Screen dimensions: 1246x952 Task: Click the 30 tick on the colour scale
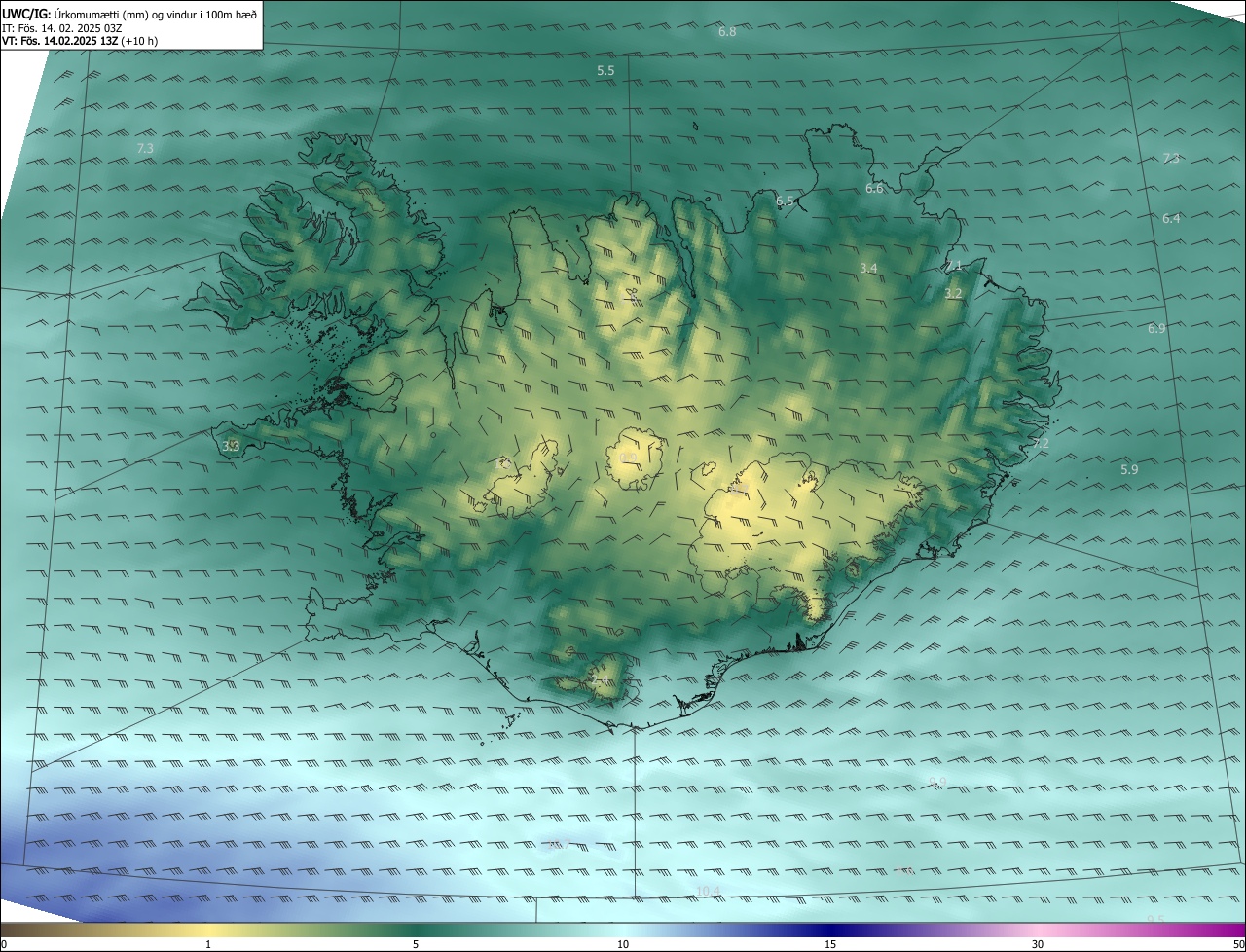coord(1038,944)
